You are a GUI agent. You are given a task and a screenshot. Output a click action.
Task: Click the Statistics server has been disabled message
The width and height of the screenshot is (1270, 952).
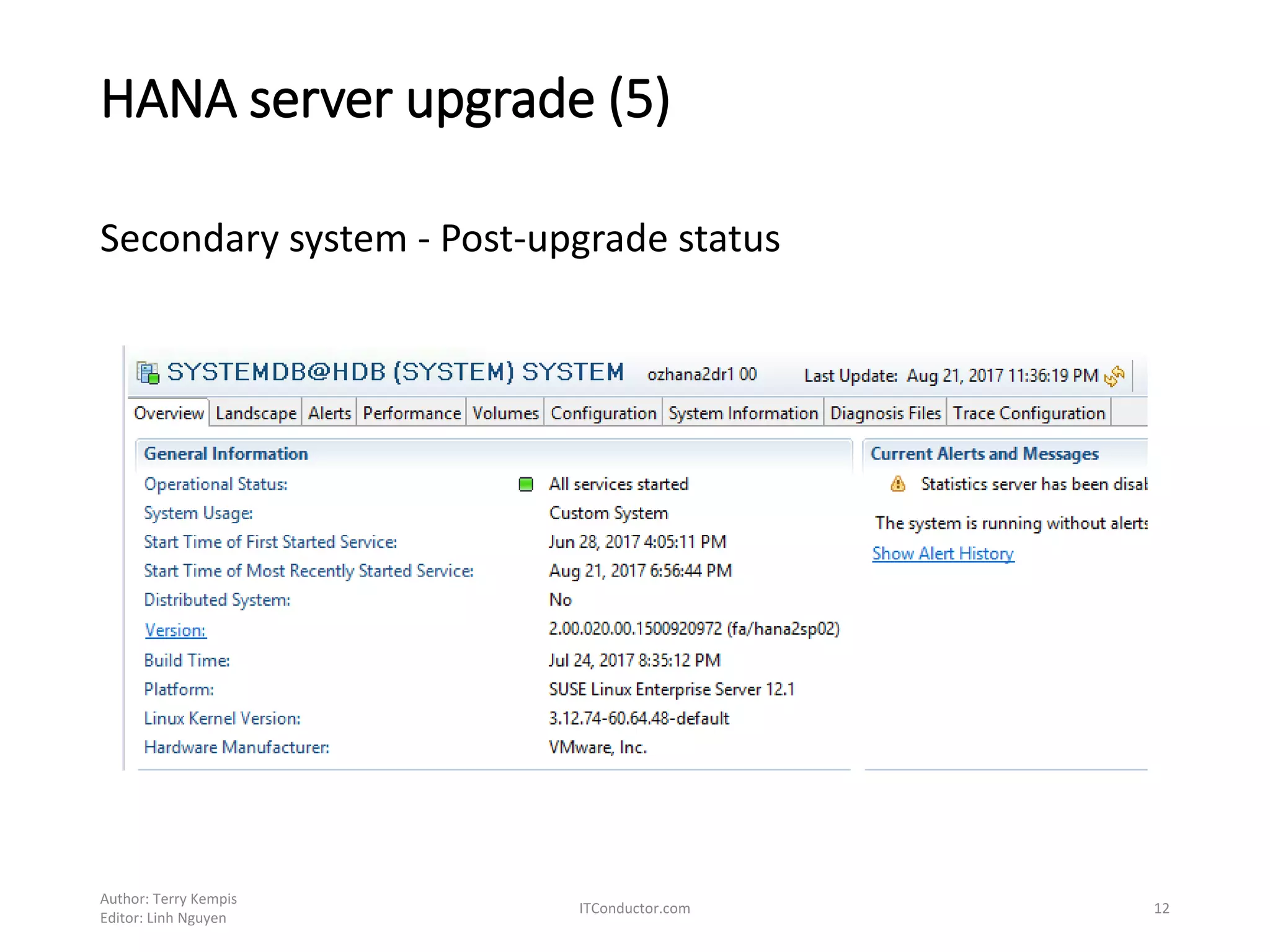coord(1034,484)
